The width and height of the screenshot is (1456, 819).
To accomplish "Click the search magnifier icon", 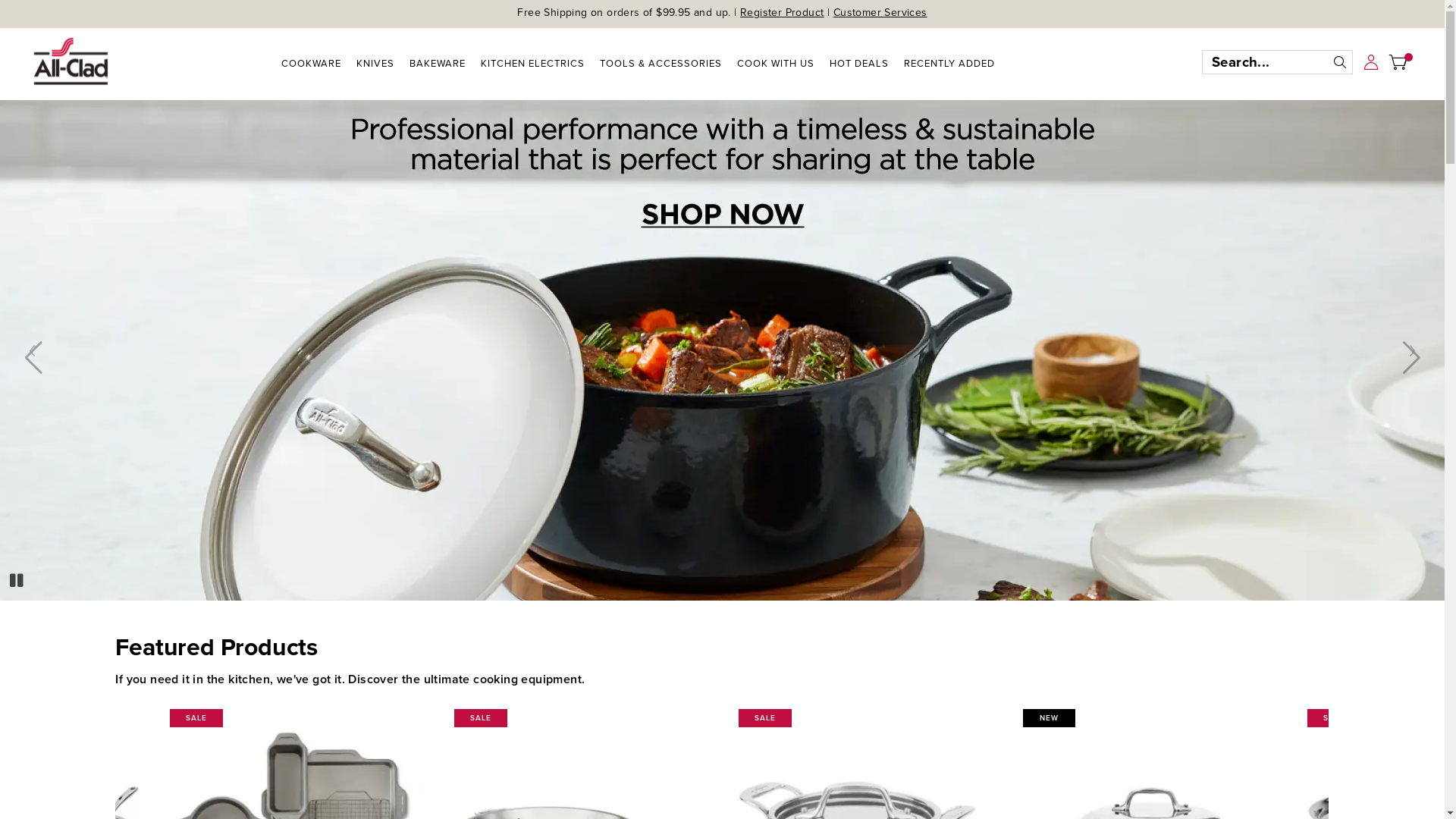I will point(1340,62).
